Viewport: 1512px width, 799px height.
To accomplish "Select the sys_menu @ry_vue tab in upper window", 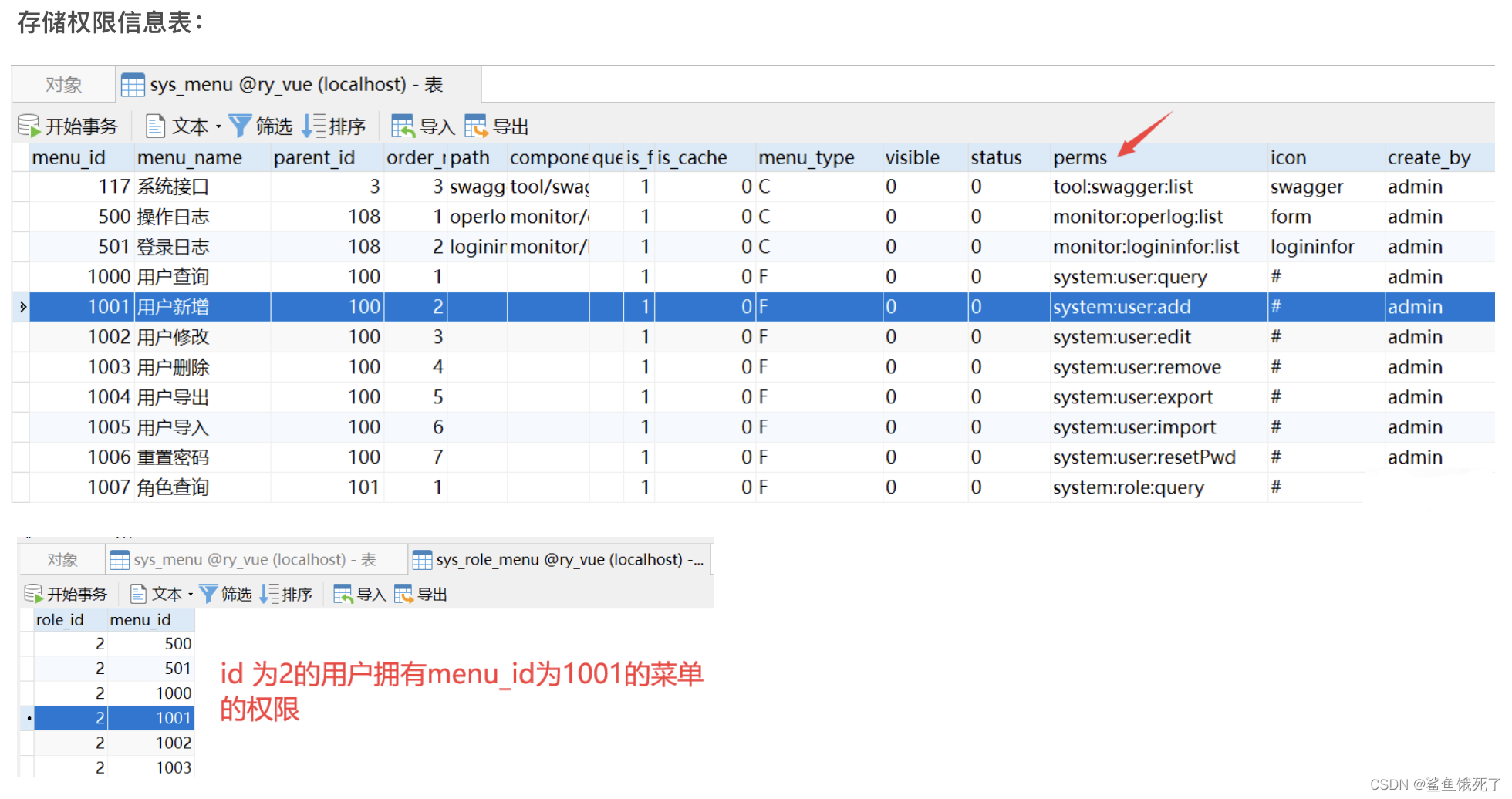I will click(299, 84).
